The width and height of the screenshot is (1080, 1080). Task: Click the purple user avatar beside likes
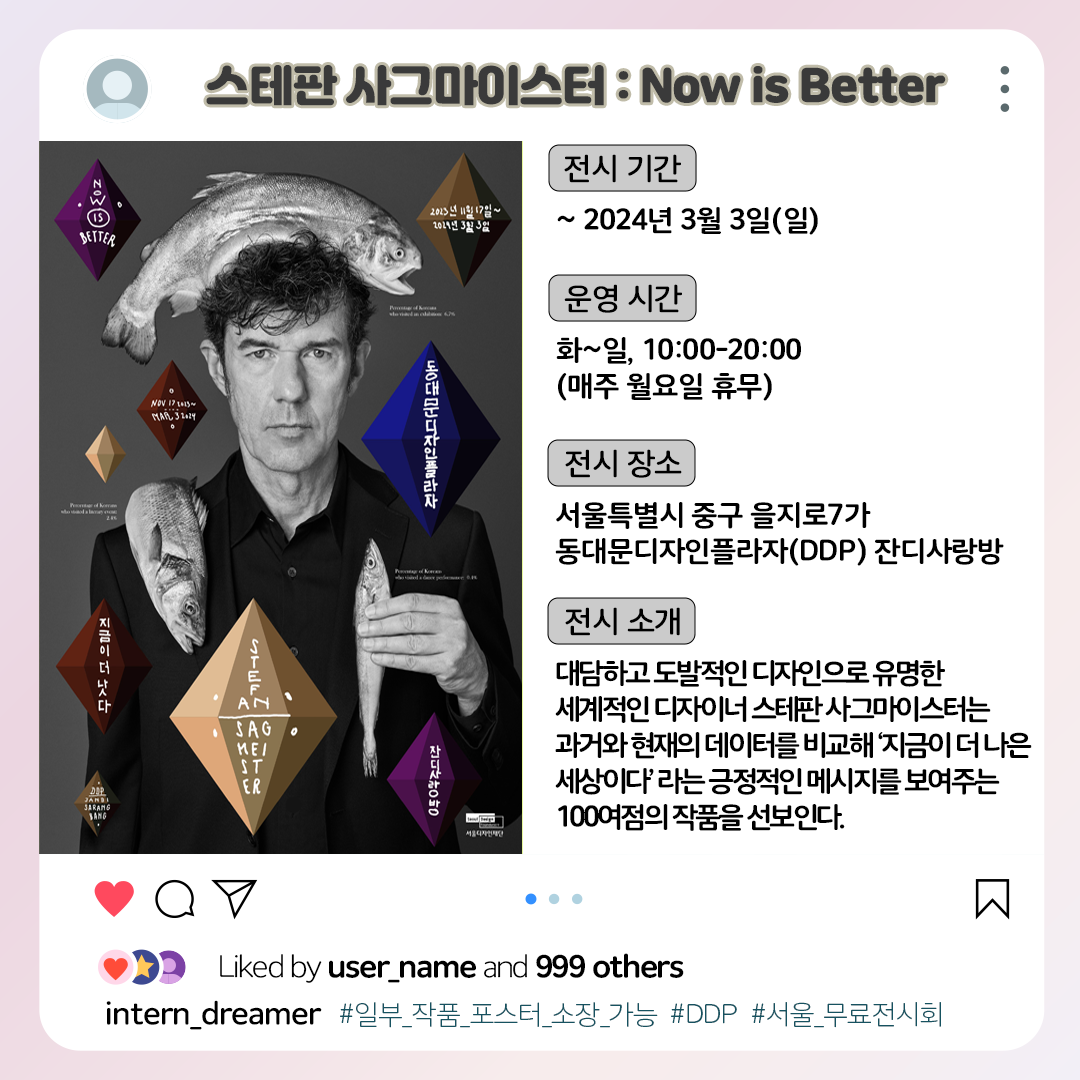click(172, 967)
